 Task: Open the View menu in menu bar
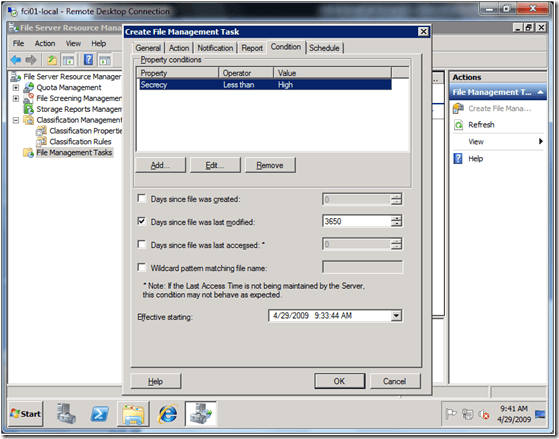click(73, 44)
